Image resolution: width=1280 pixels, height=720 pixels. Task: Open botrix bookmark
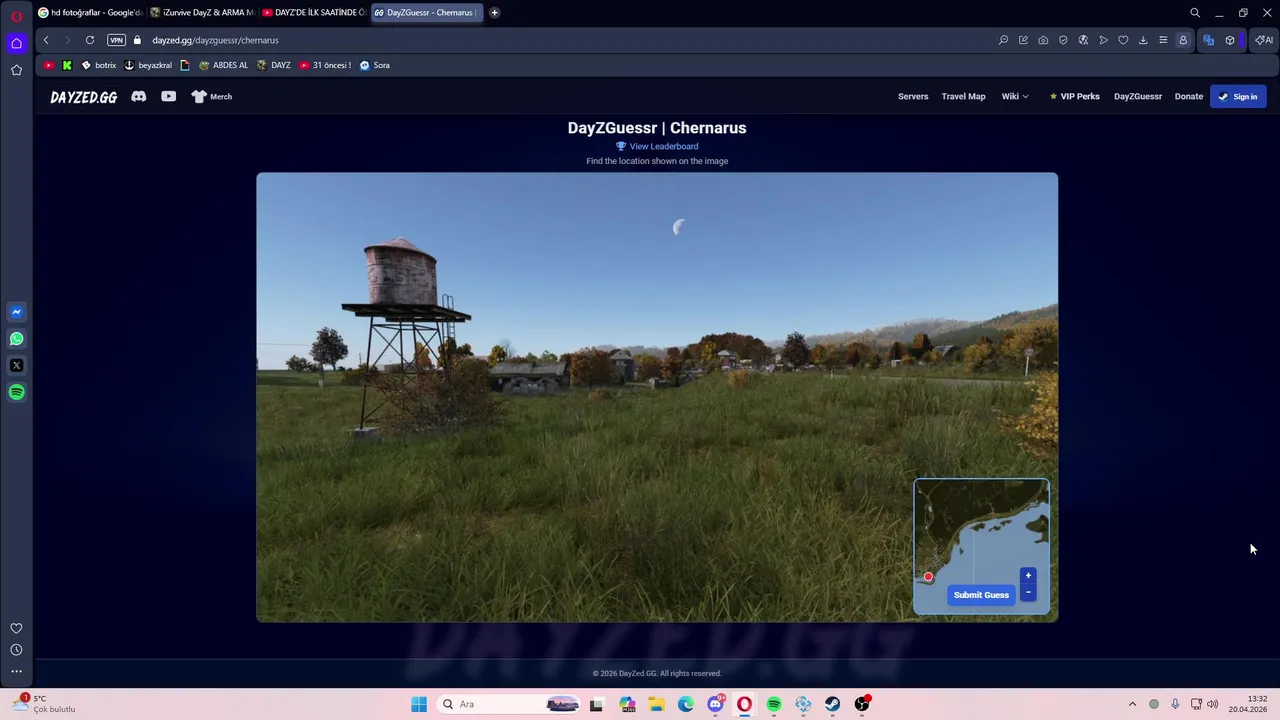point(98,65)
